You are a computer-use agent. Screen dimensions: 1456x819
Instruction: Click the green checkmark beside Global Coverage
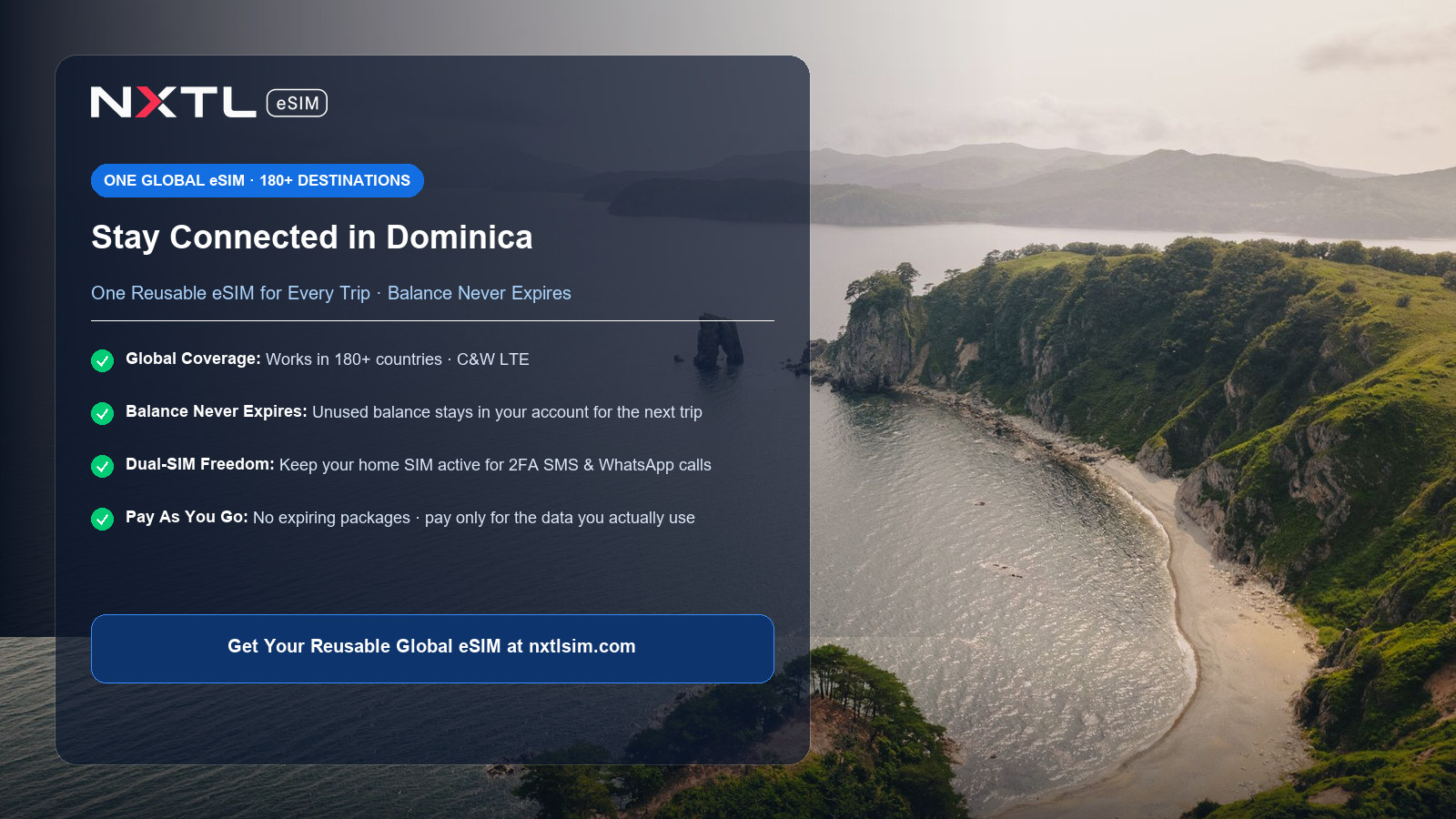pos(102,360)
